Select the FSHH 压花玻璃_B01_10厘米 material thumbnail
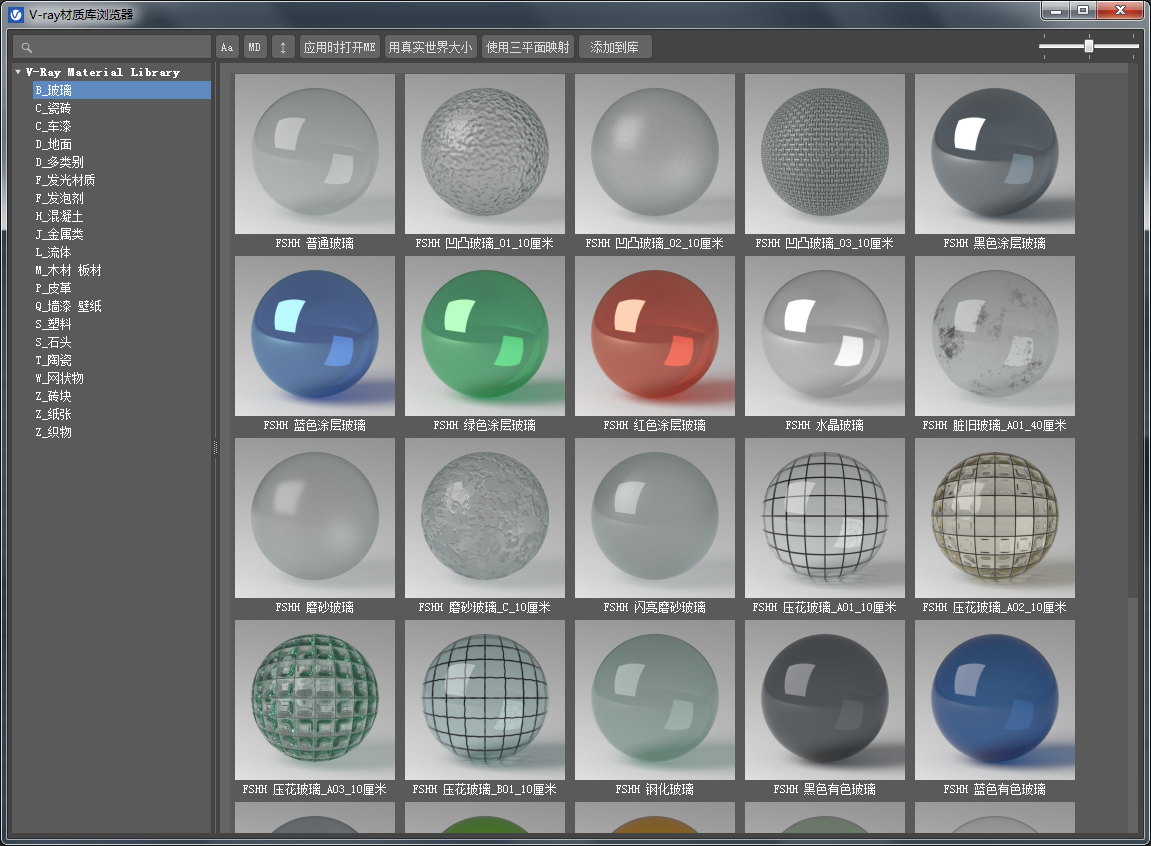Image resolution: width=1151 pixels, height=846 pixels. [484, 700]
